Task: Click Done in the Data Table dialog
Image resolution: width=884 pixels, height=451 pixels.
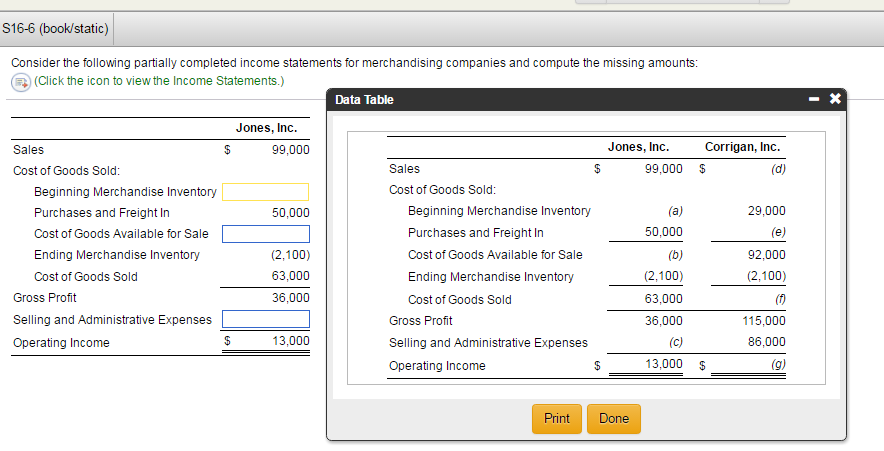Action: click(x=613, y=419)
